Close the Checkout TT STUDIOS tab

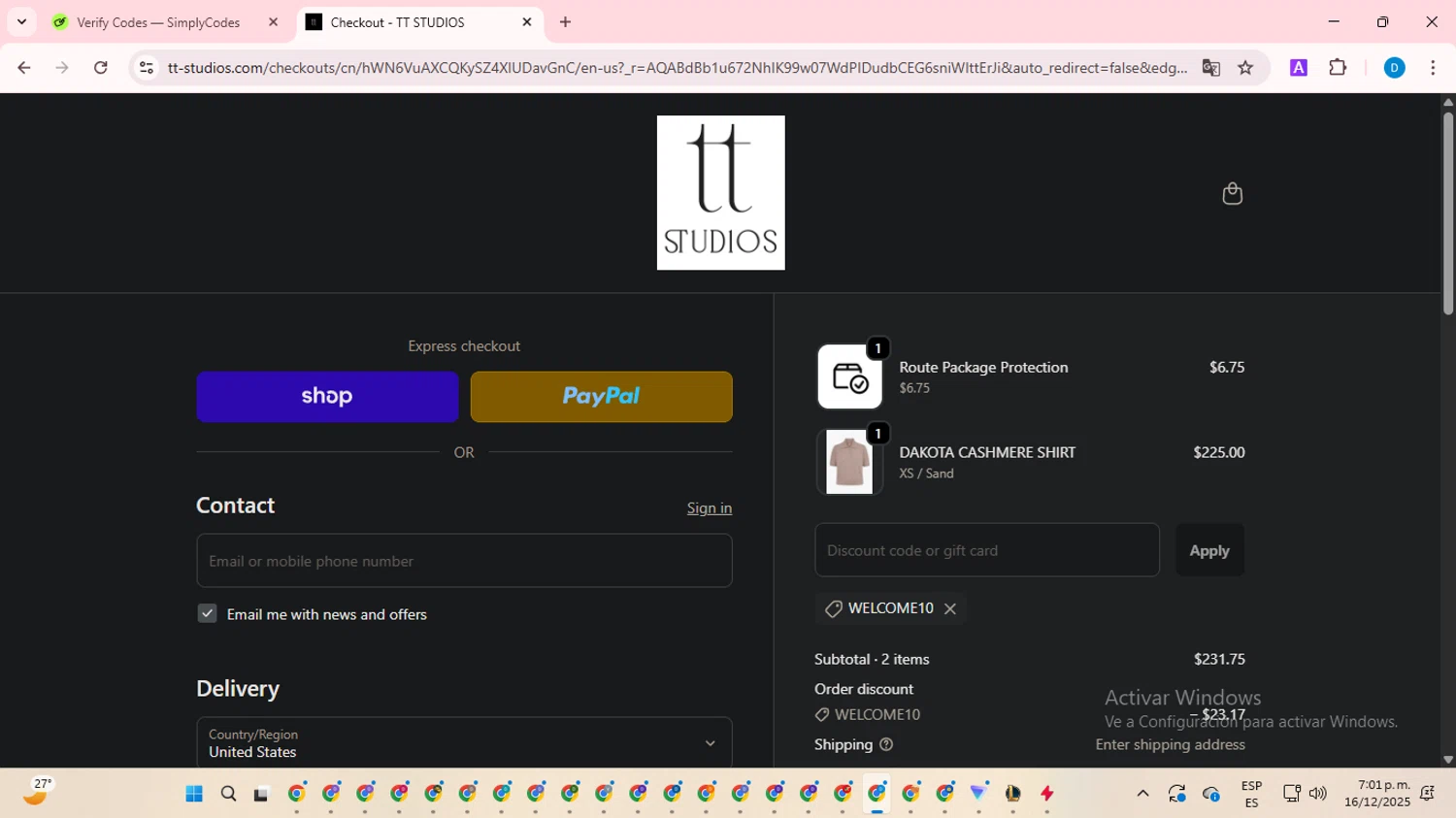(x=527, y=22)
